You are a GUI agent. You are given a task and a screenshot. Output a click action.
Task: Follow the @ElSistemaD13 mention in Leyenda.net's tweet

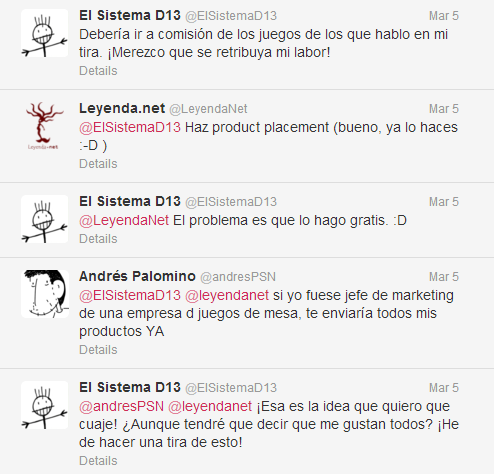[x=130, y=127]
